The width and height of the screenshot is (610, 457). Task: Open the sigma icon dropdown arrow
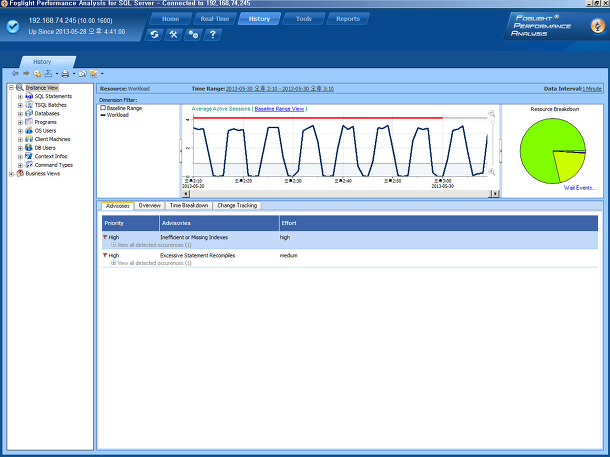[x=57, y=74]
